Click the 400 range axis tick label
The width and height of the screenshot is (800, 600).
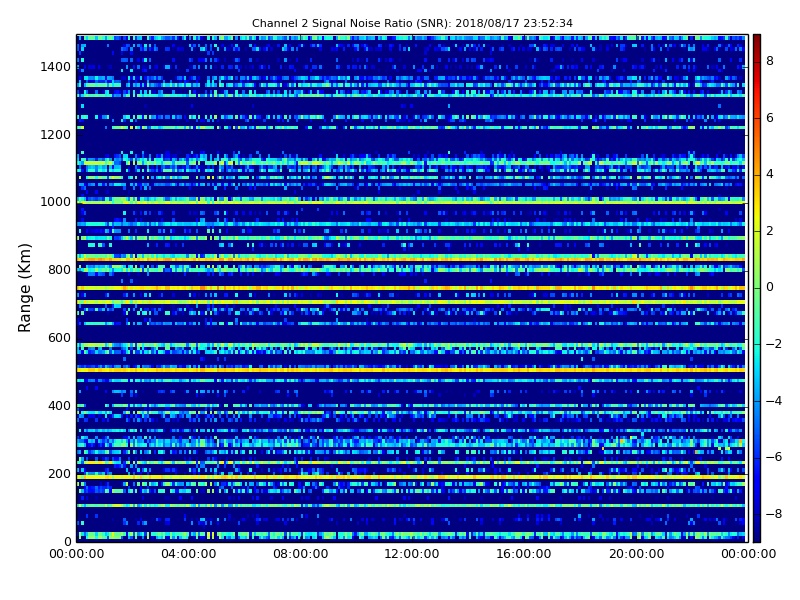click(59, 406)
